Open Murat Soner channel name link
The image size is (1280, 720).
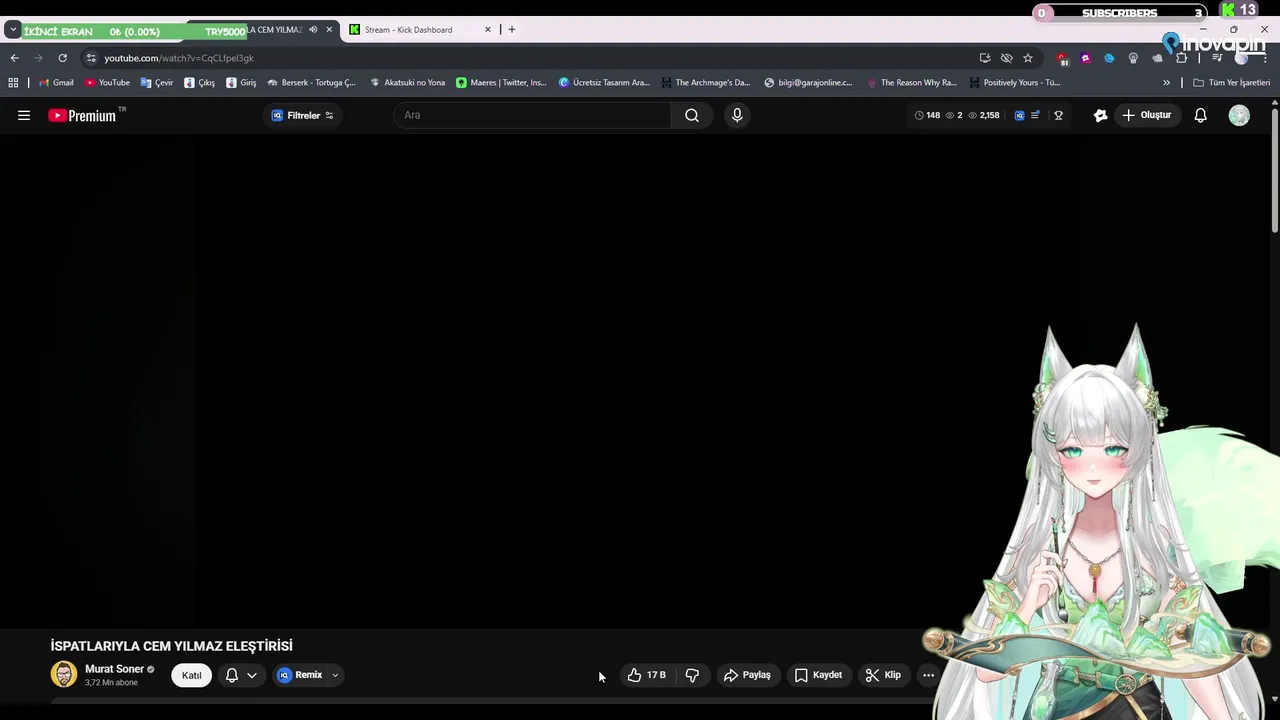tap(114, 669)
